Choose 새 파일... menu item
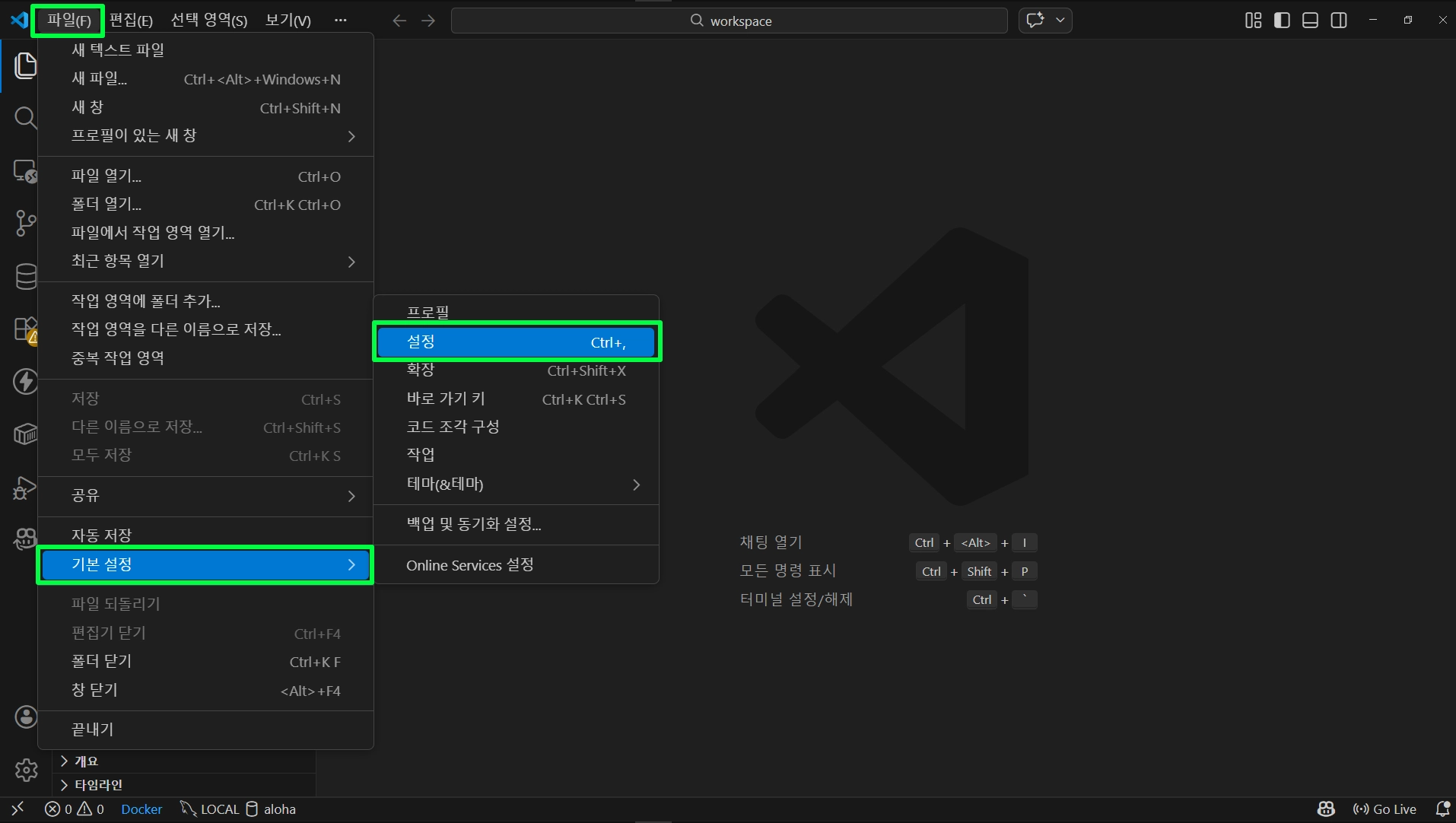This screenshot has height=823, width=1456. 205,79
